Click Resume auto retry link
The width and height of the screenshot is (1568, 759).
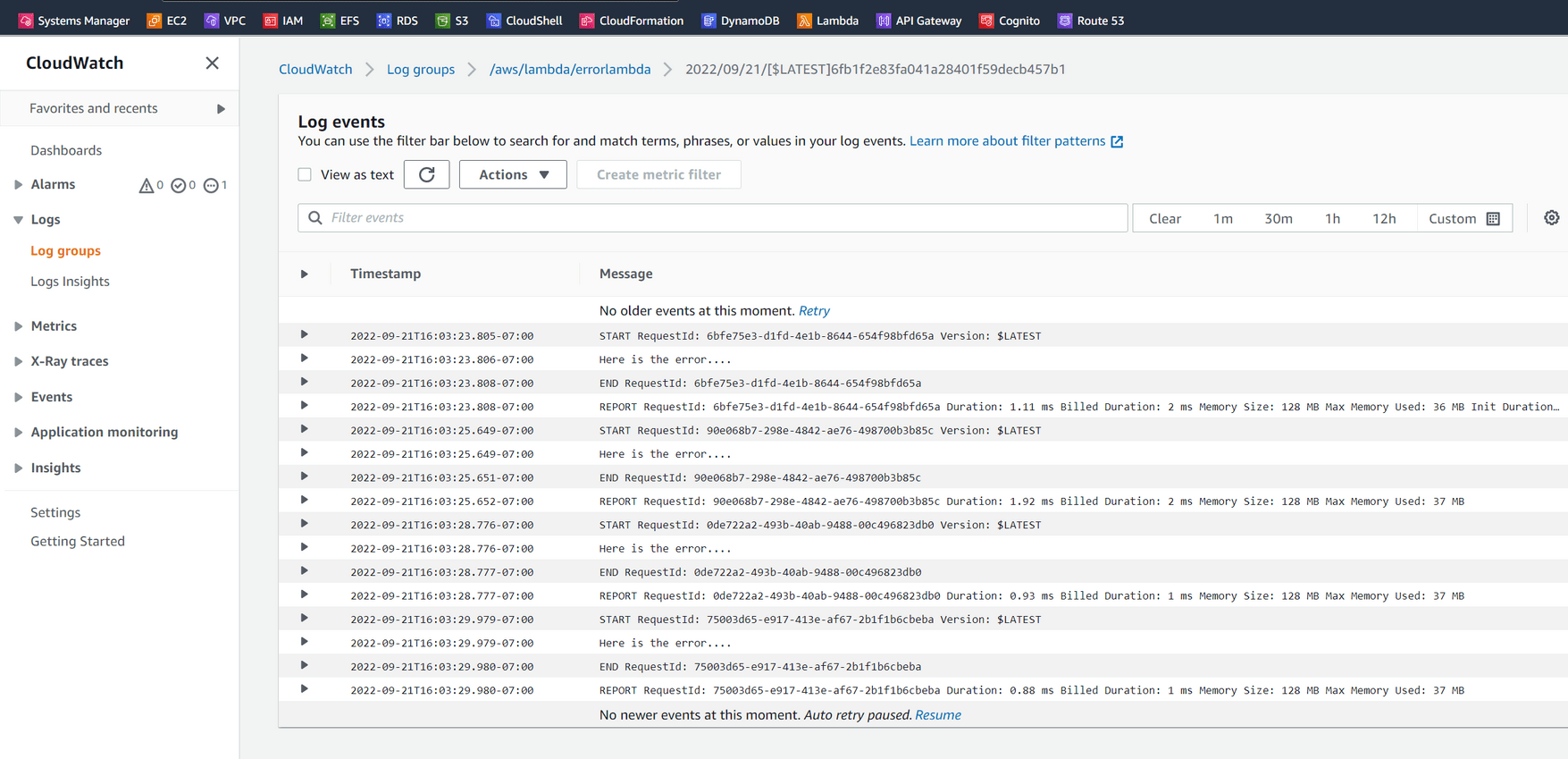[938, 714]
